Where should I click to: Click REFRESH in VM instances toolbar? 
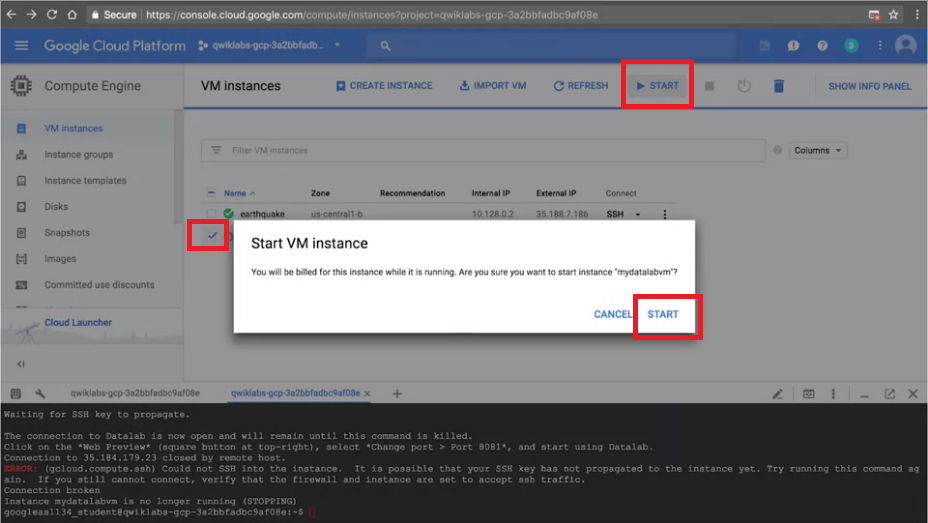pos(581,86)
